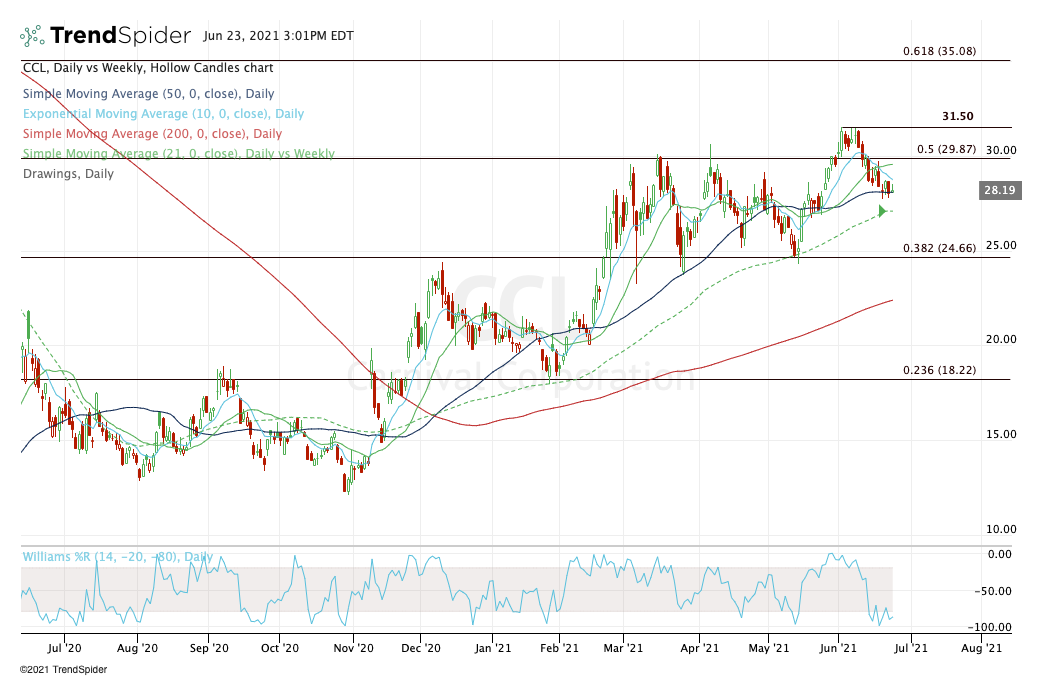
Task: Click the 25.00 price axis label
Action: pos(1001,245)
